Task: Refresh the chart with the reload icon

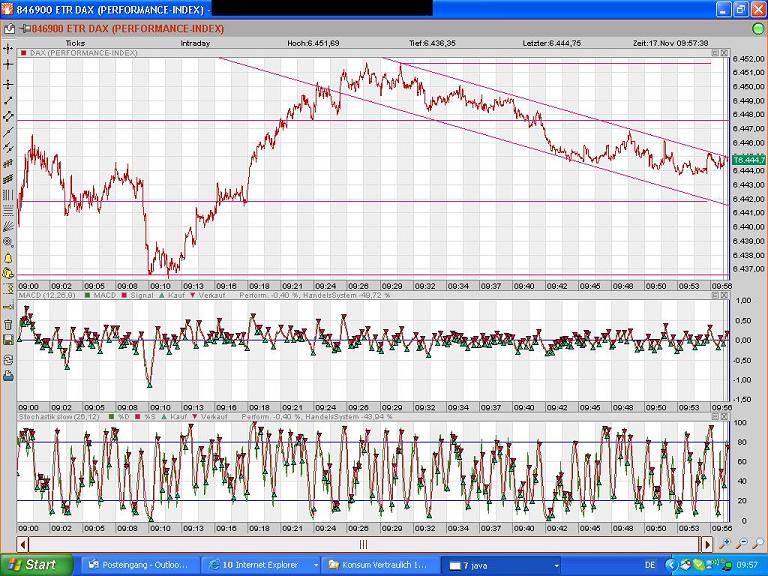Action: coord(8,360)
